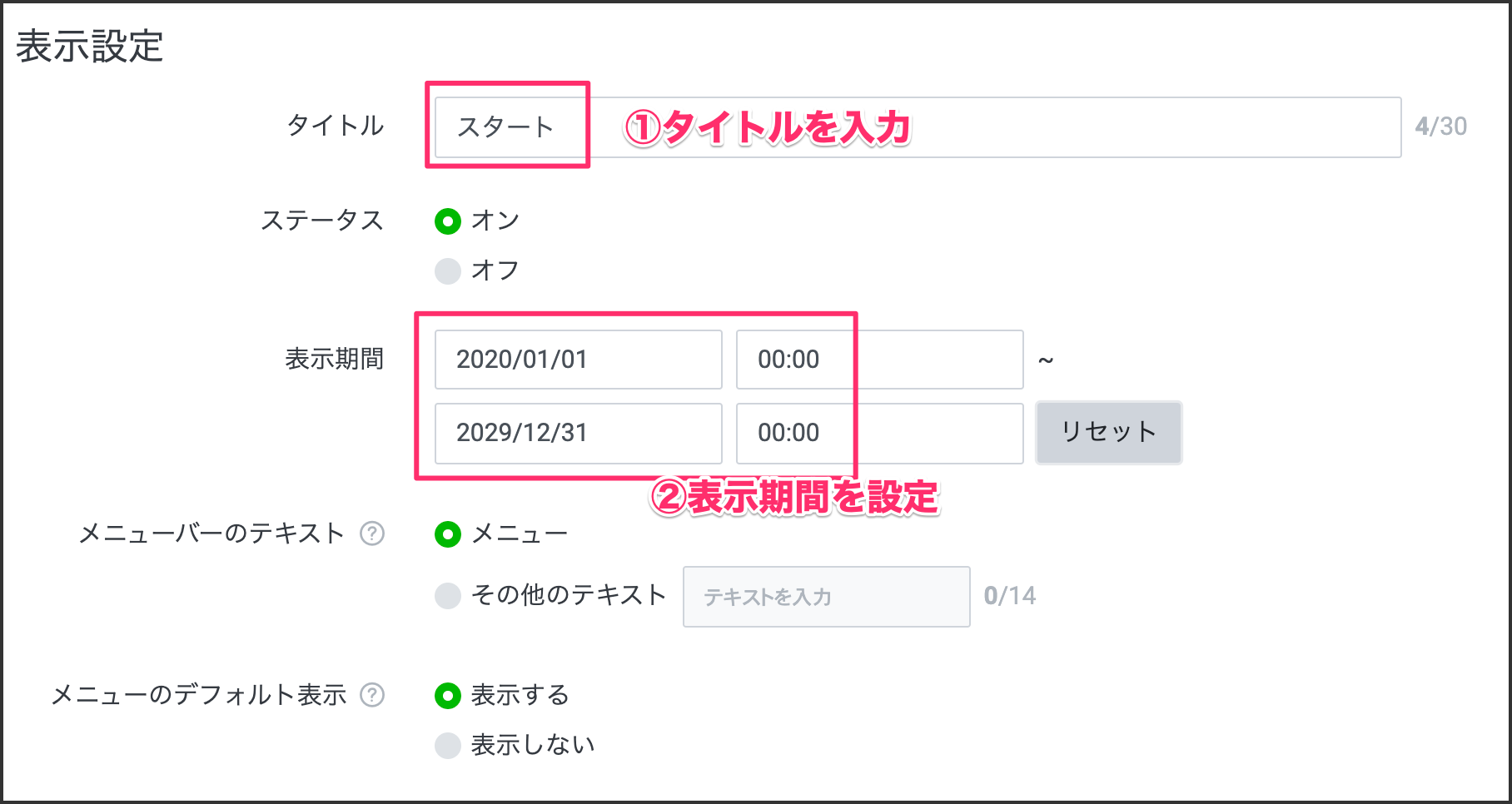Choose その他のテキスト radio option
The height and width of the screenshot is (804, 1512).
pos(448,596)
